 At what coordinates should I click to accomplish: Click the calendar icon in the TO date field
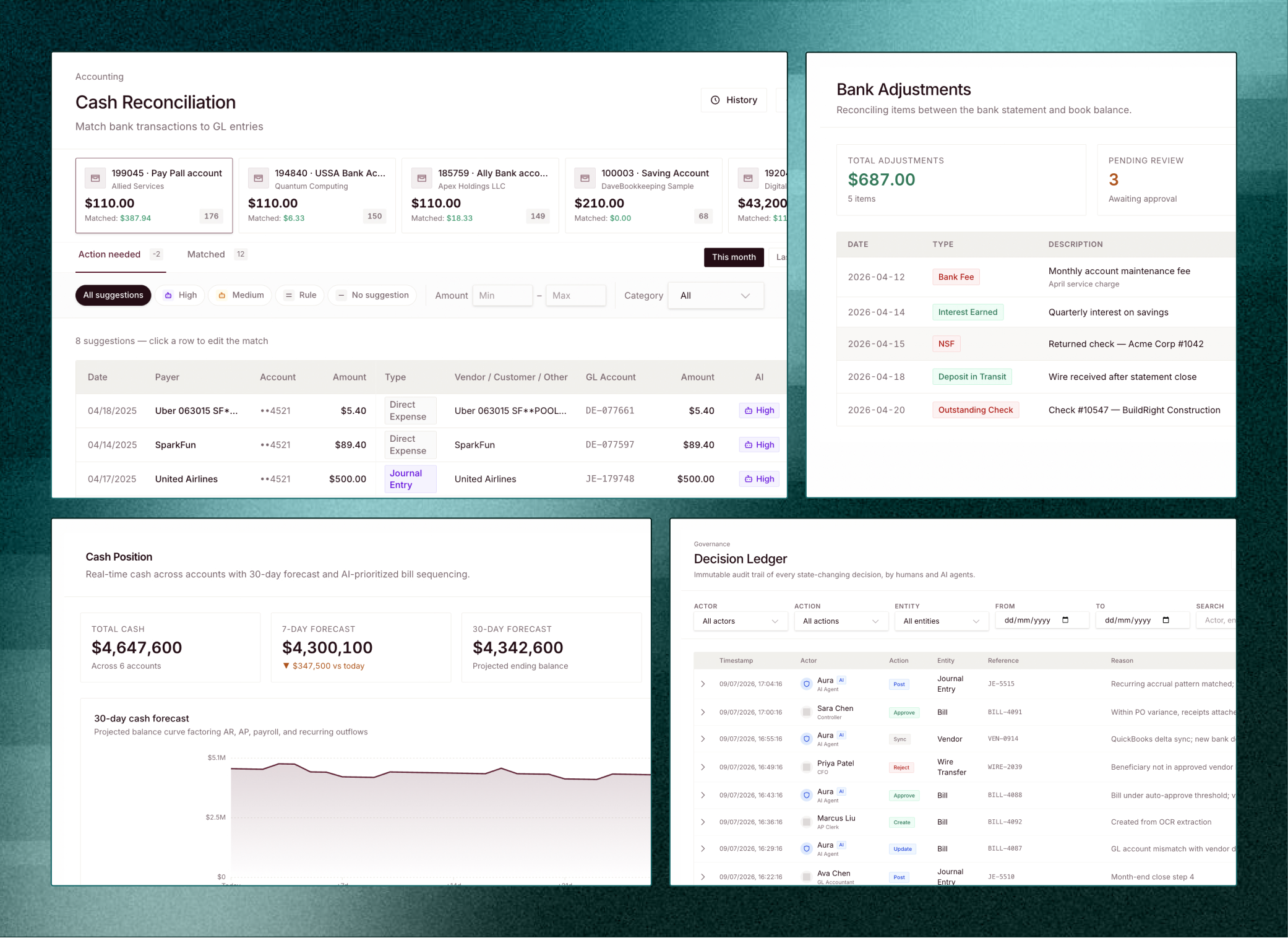tap(1166, 620)
